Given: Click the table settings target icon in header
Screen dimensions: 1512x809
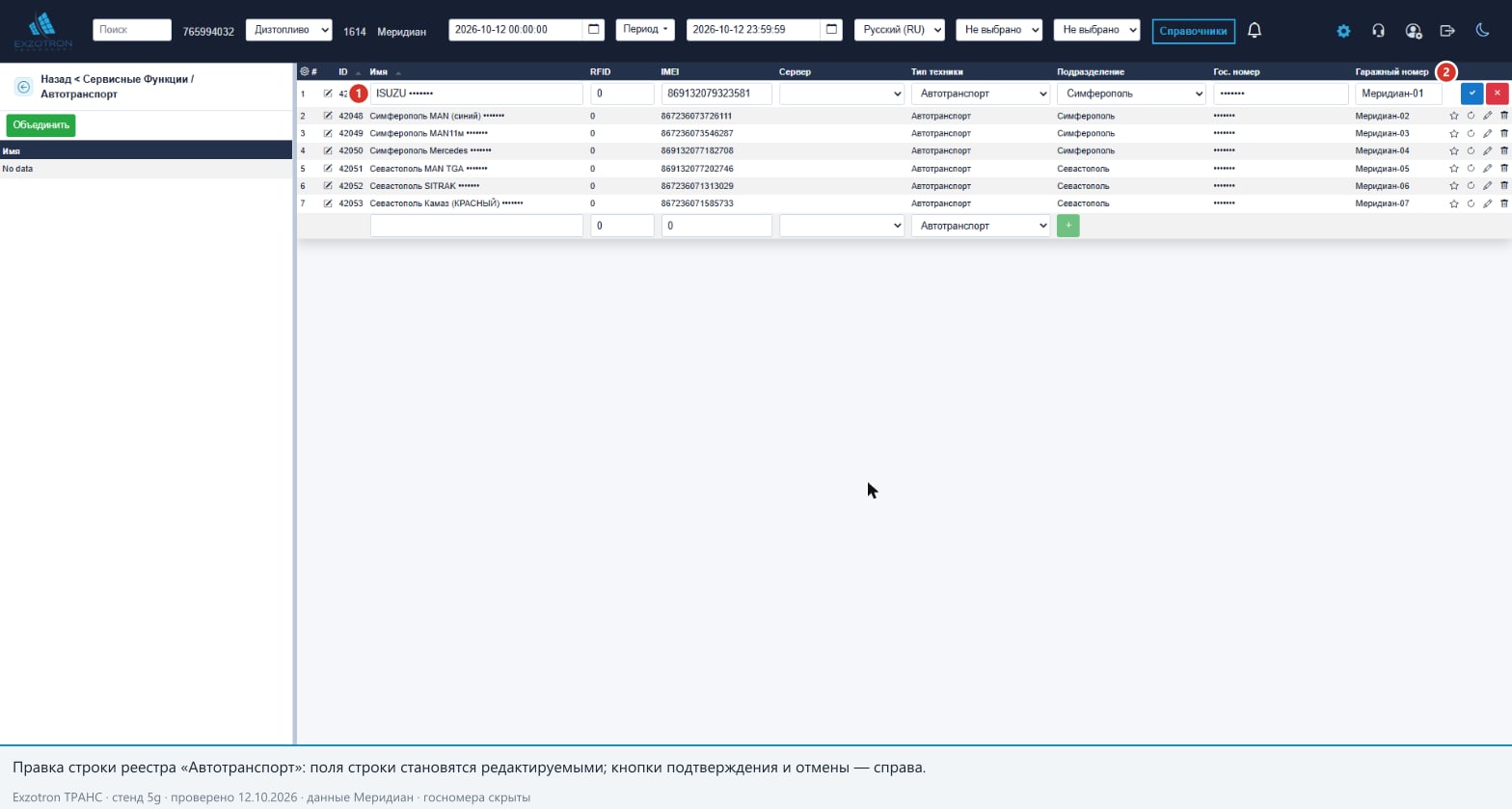Looking at the screenshot, I should point(305,71).
